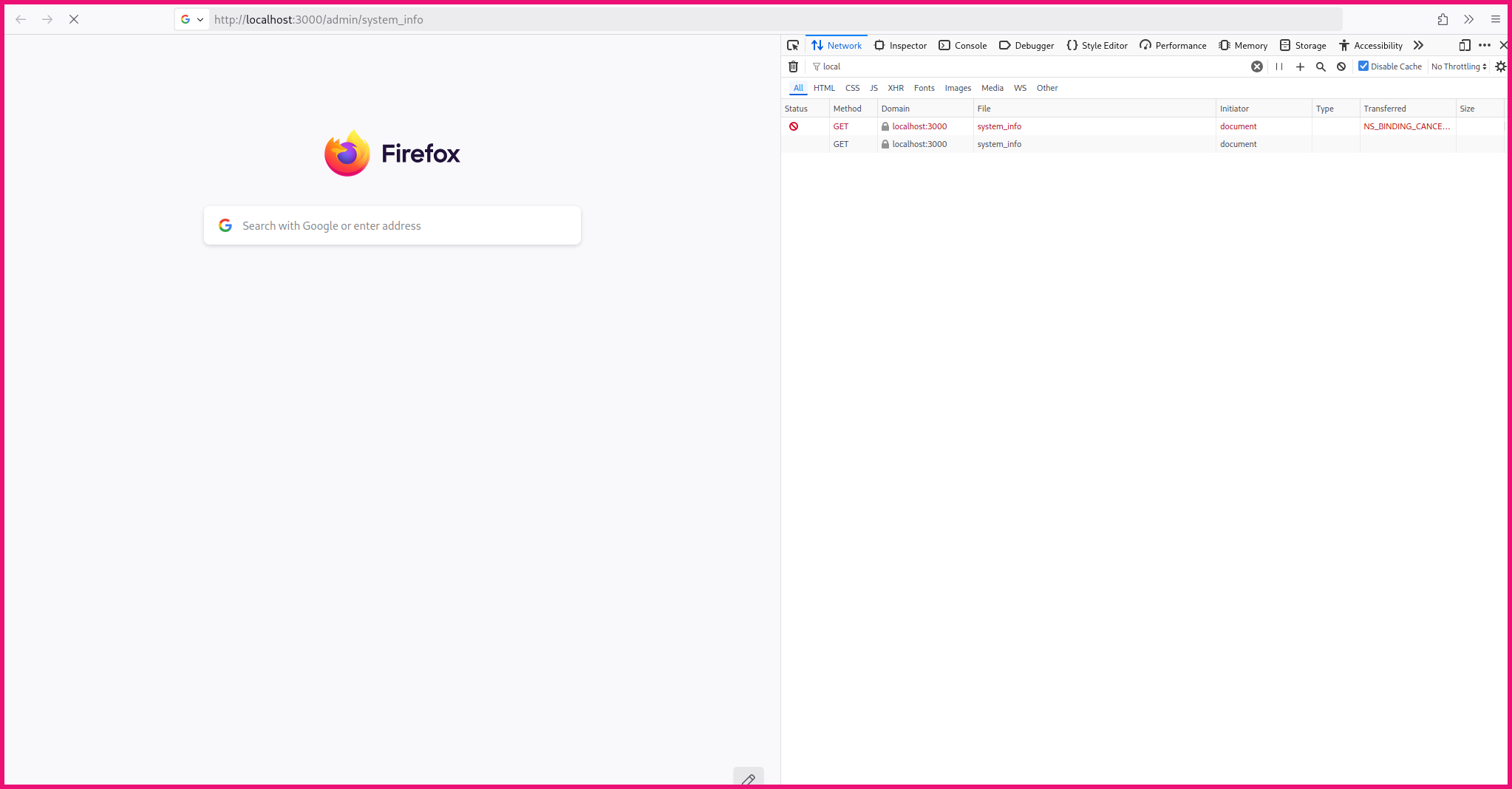The image size is (1512, 789).
Task: Filter requests by Images
Action: [958, 88]
